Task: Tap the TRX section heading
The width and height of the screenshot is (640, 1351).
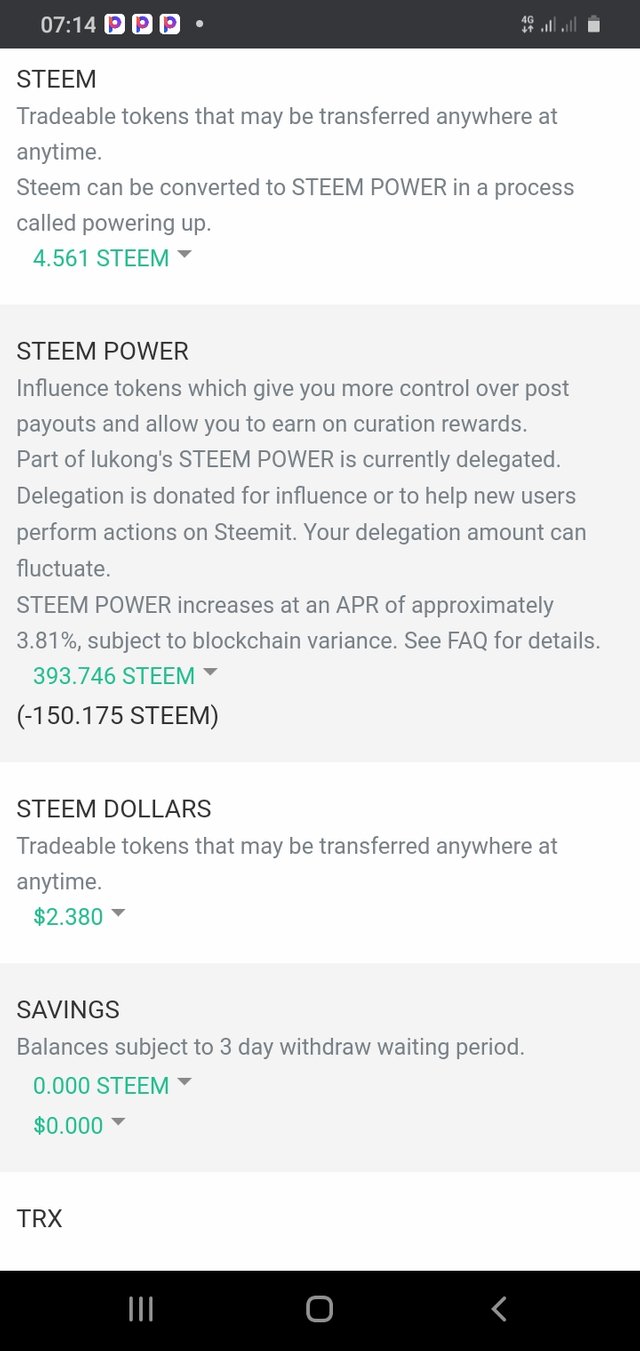Action: click(40, 1218)
